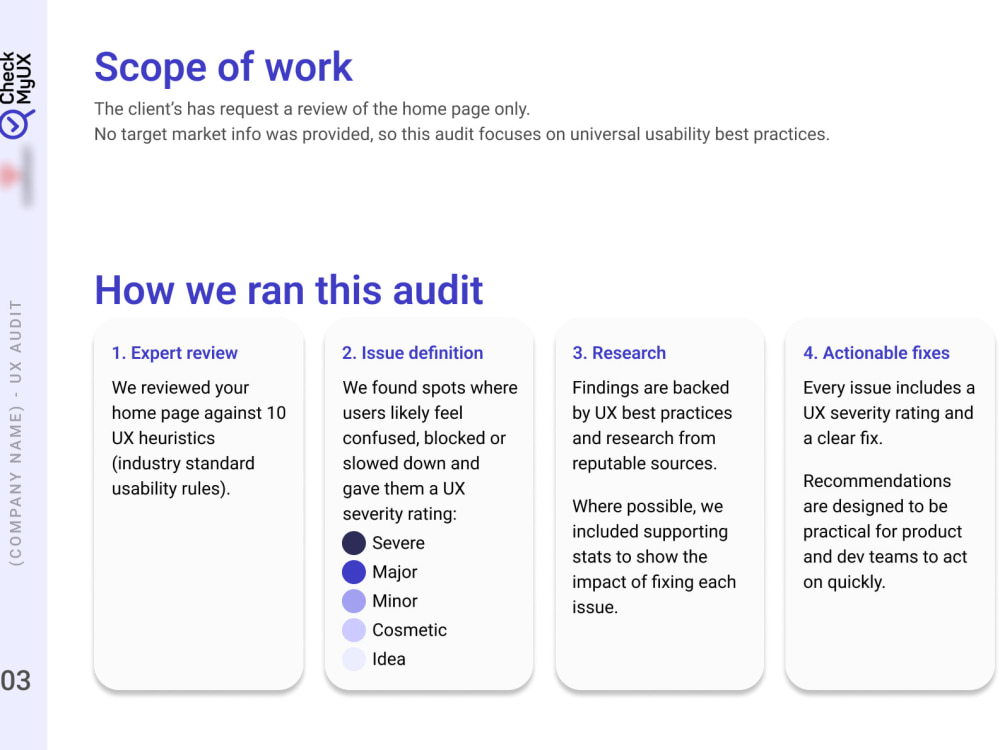Click the page number 03
The image size is (1000, 750).
[15, 680]
